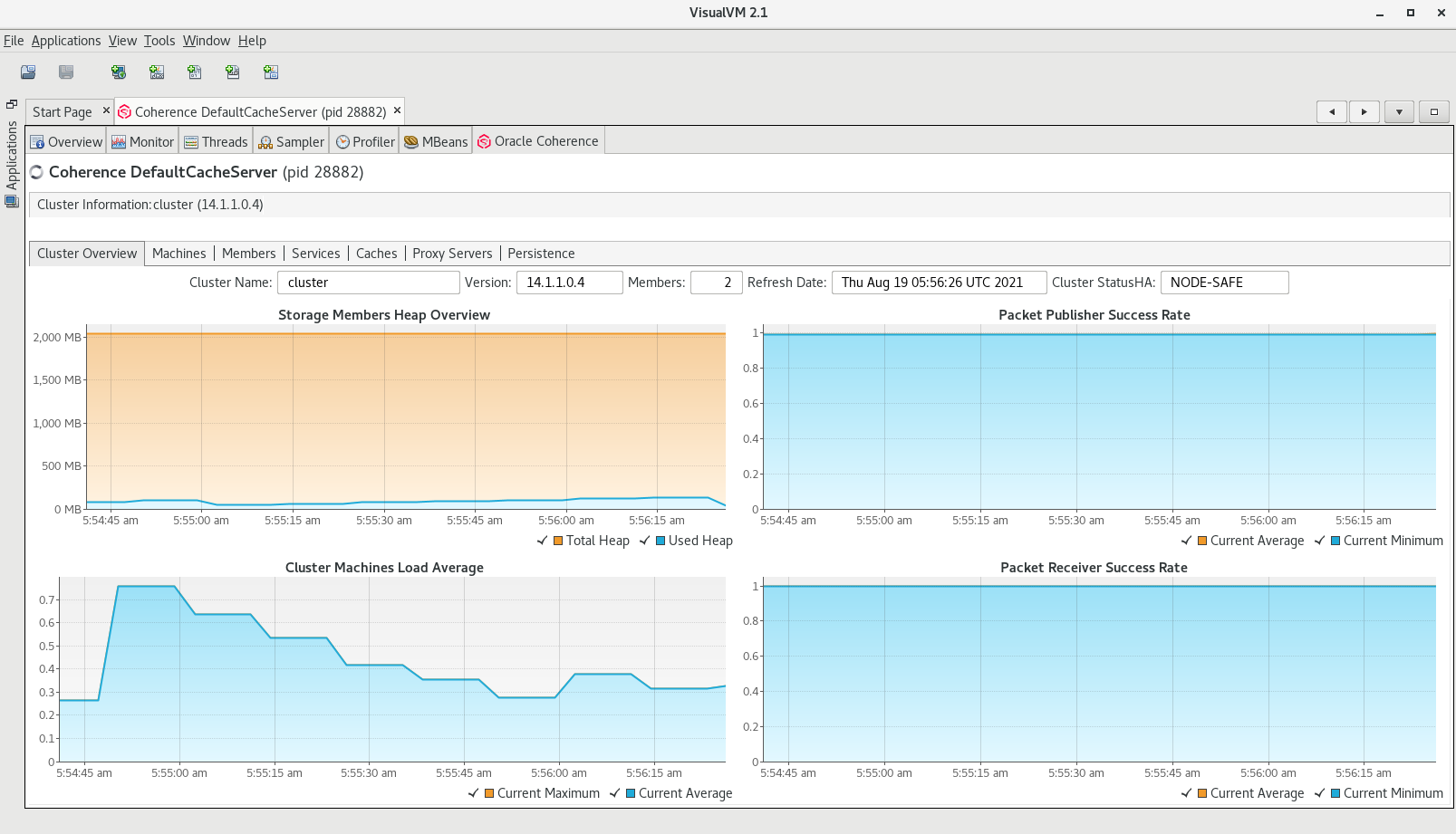Close the Start Page tab

click(x=106, y=110)
